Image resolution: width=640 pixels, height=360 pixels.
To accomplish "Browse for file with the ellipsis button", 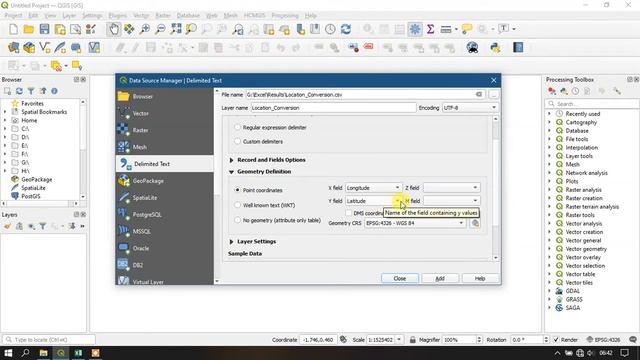I will point(494,95).
